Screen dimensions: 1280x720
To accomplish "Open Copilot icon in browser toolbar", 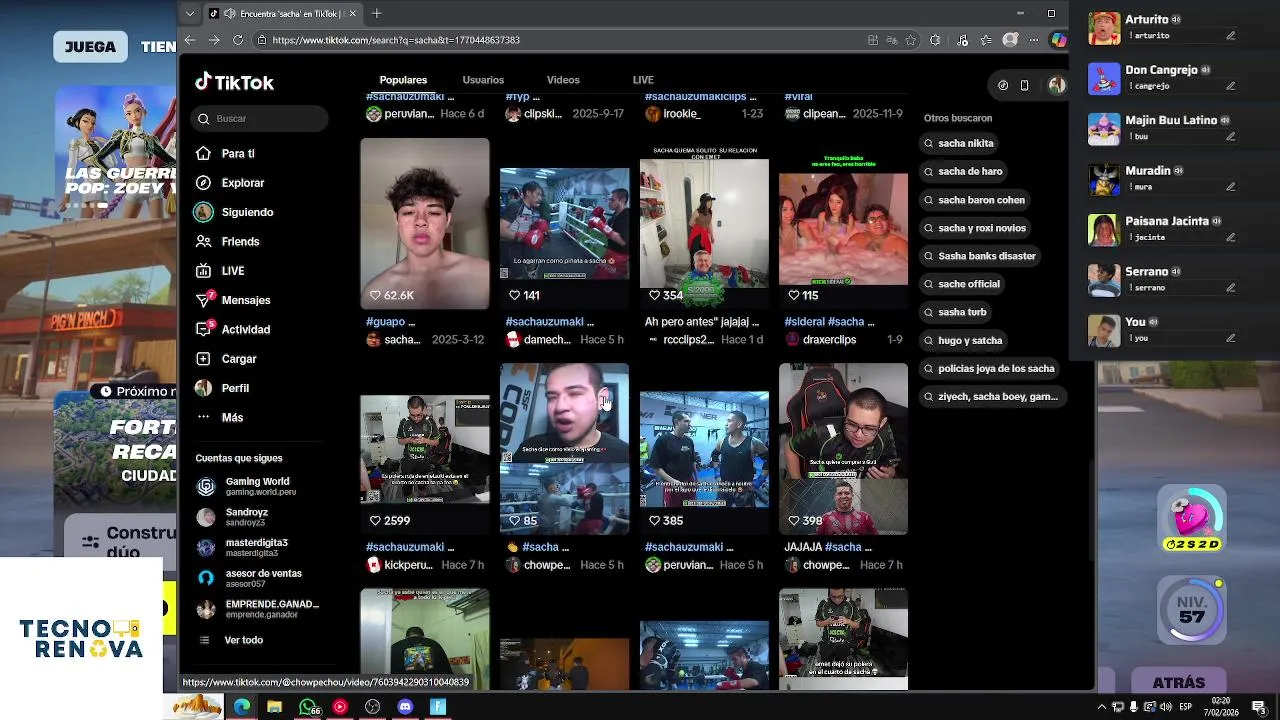I will point(1058,40).
